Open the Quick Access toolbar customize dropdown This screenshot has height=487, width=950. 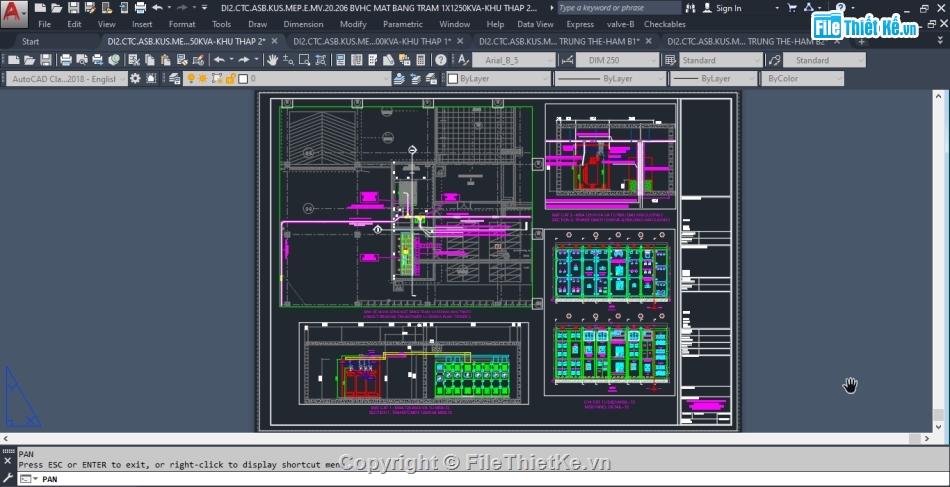tap(204, 8)
